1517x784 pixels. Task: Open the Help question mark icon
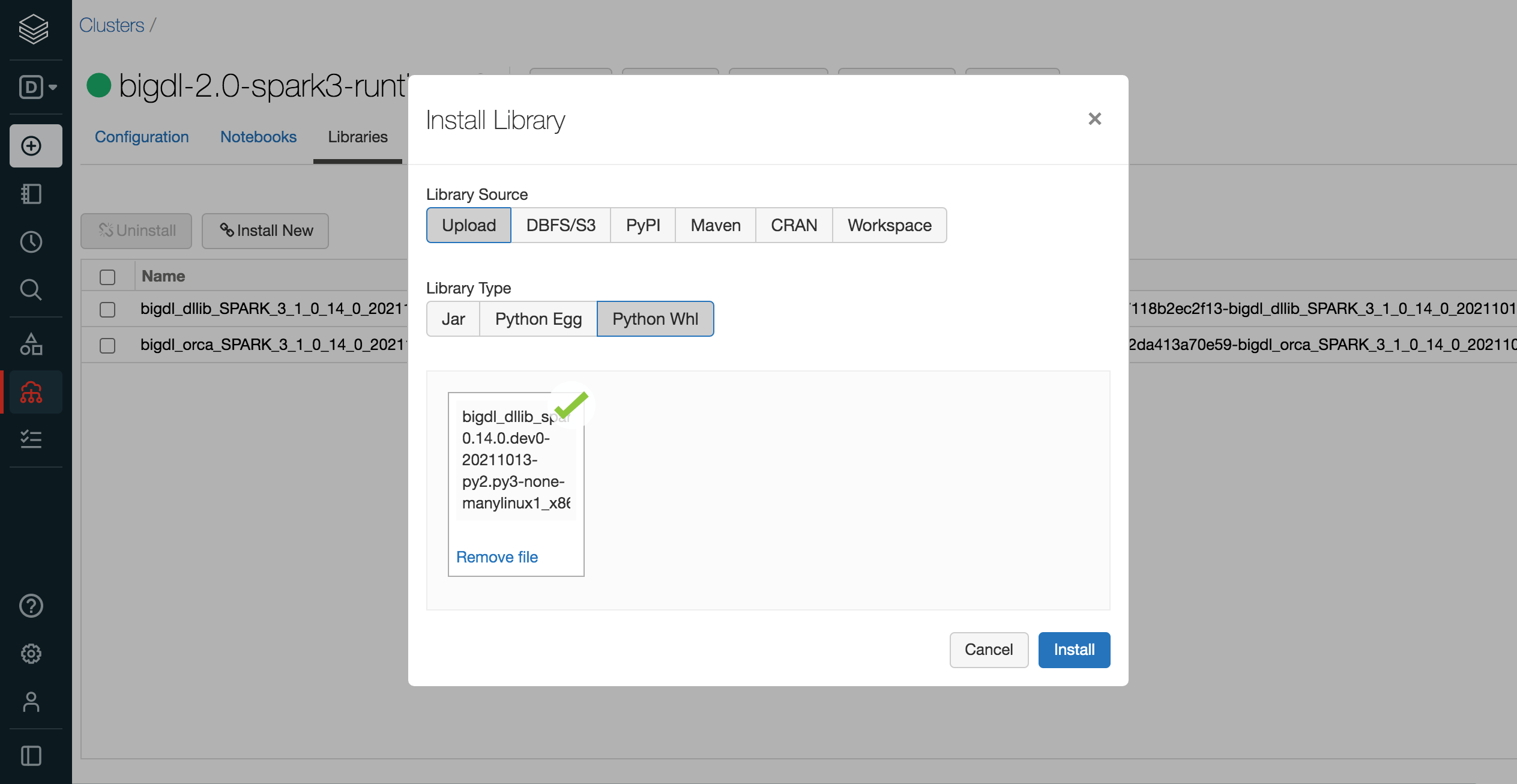32,606
